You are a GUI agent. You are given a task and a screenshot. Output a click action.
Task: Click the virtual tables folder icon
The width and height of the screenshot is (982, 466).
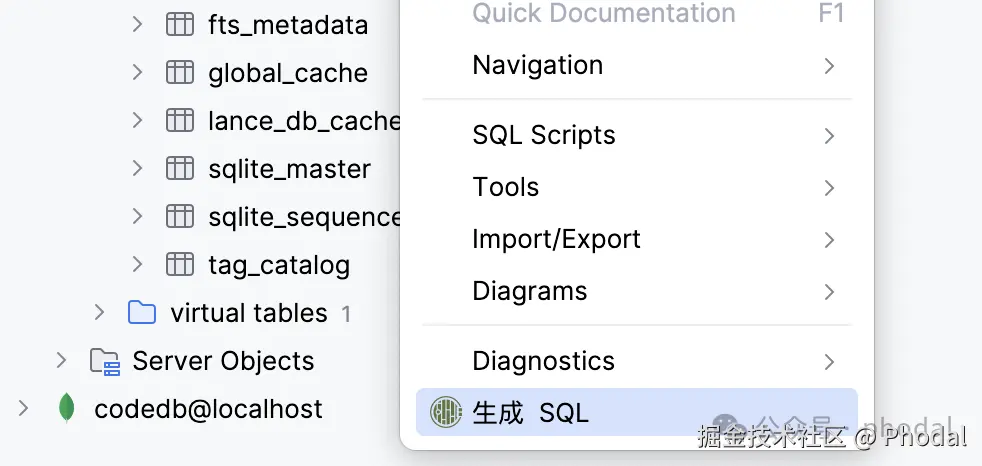pos(142,313)
